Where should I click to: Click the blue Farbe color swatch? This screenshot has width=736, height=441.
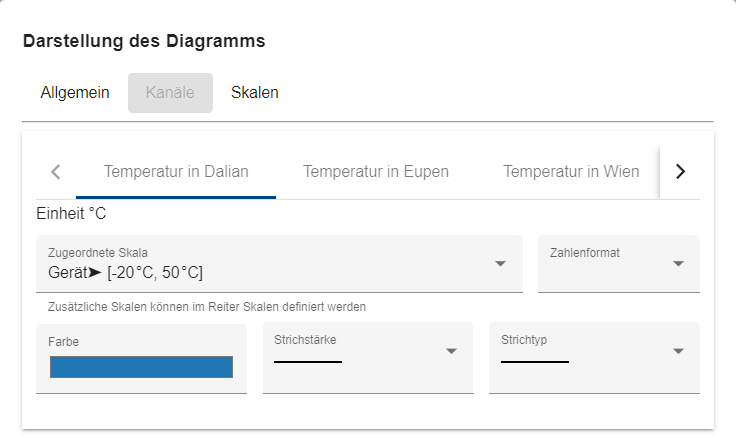click(141, 367)
